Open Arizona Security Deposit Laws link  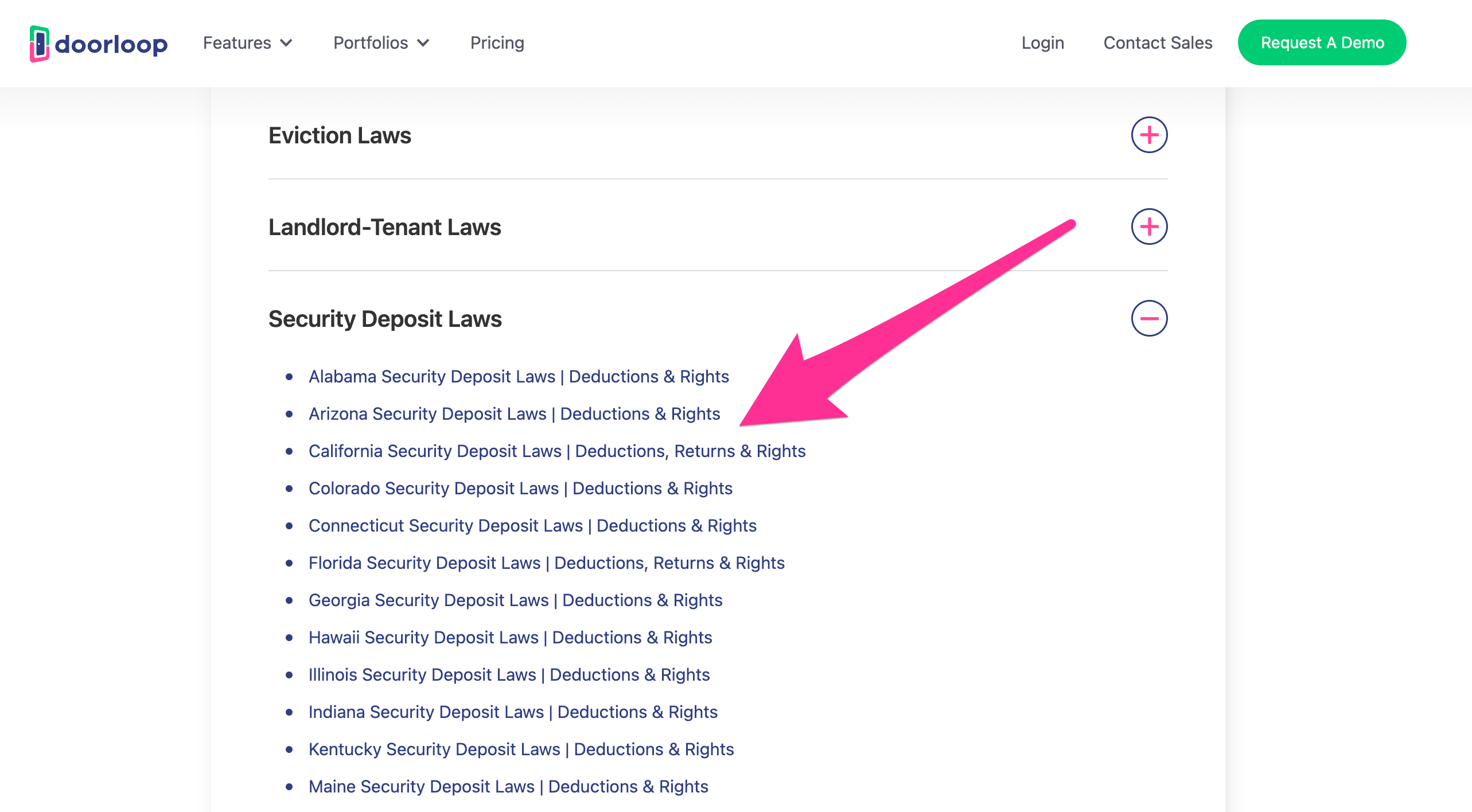[x=514, y=413]
